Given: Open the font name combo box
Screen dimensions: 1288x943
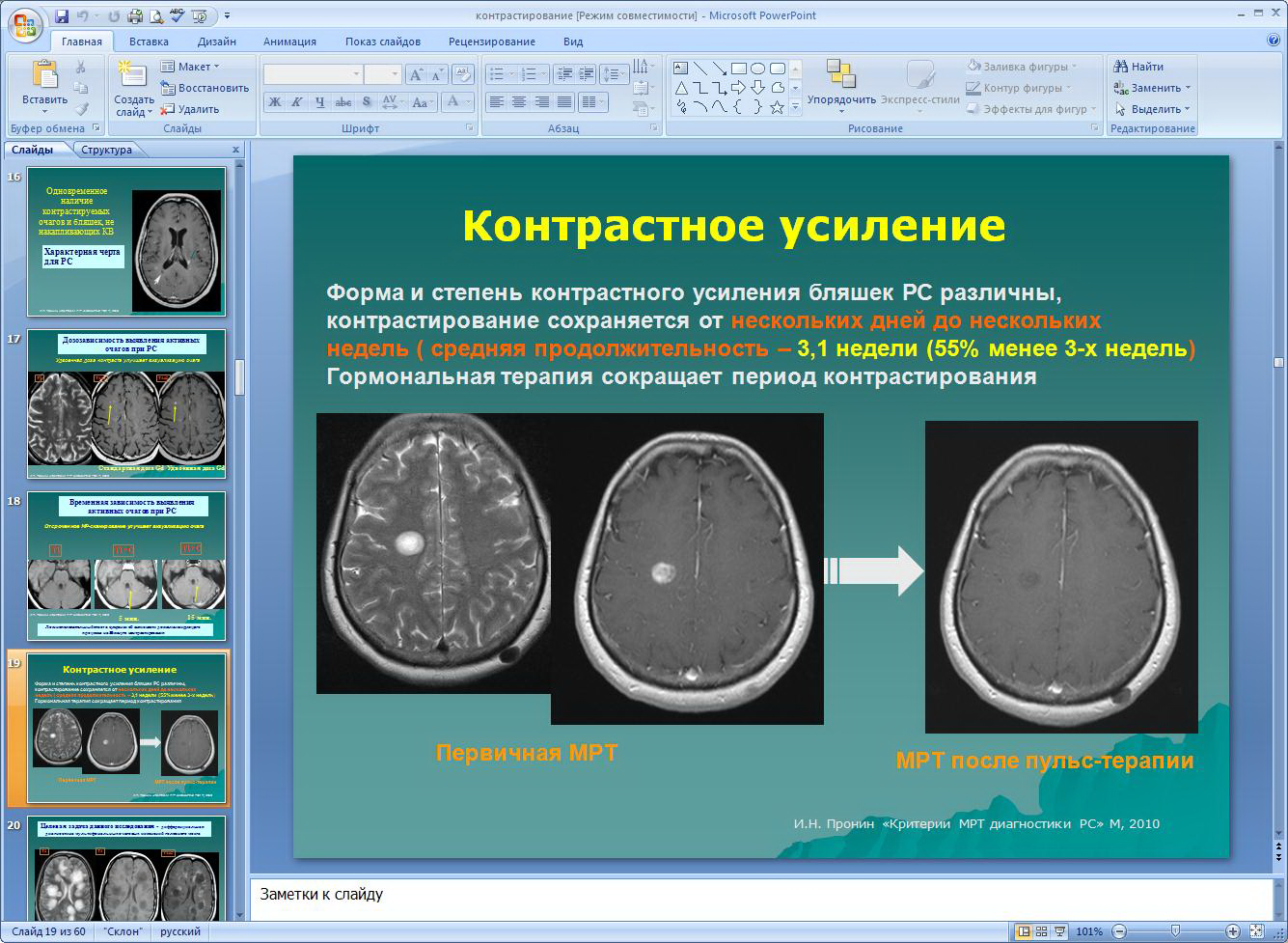Looking at the screenshot, I should 313,74.
